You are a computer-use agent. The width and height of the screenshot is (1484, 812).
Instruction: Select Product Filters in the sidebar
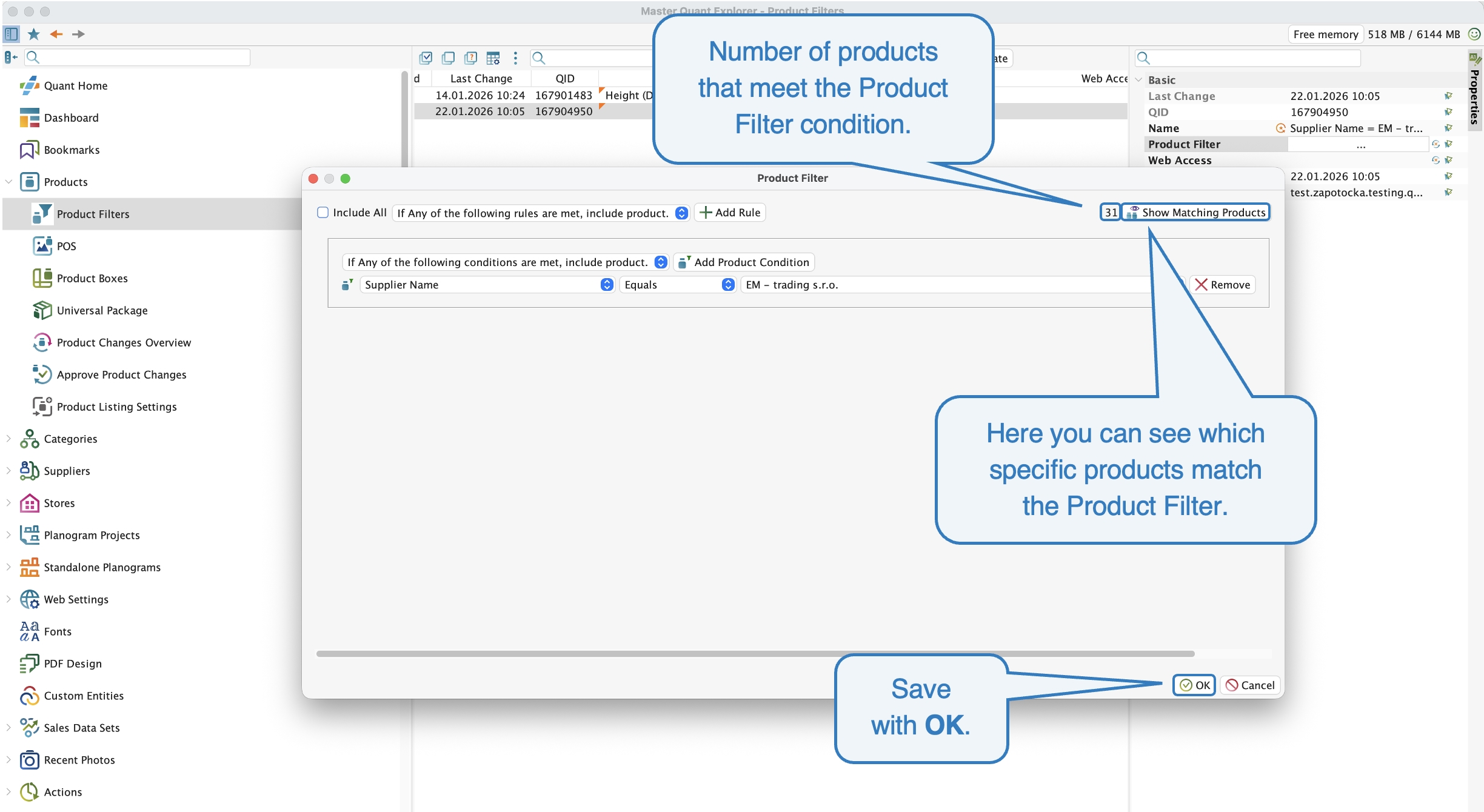152,214
